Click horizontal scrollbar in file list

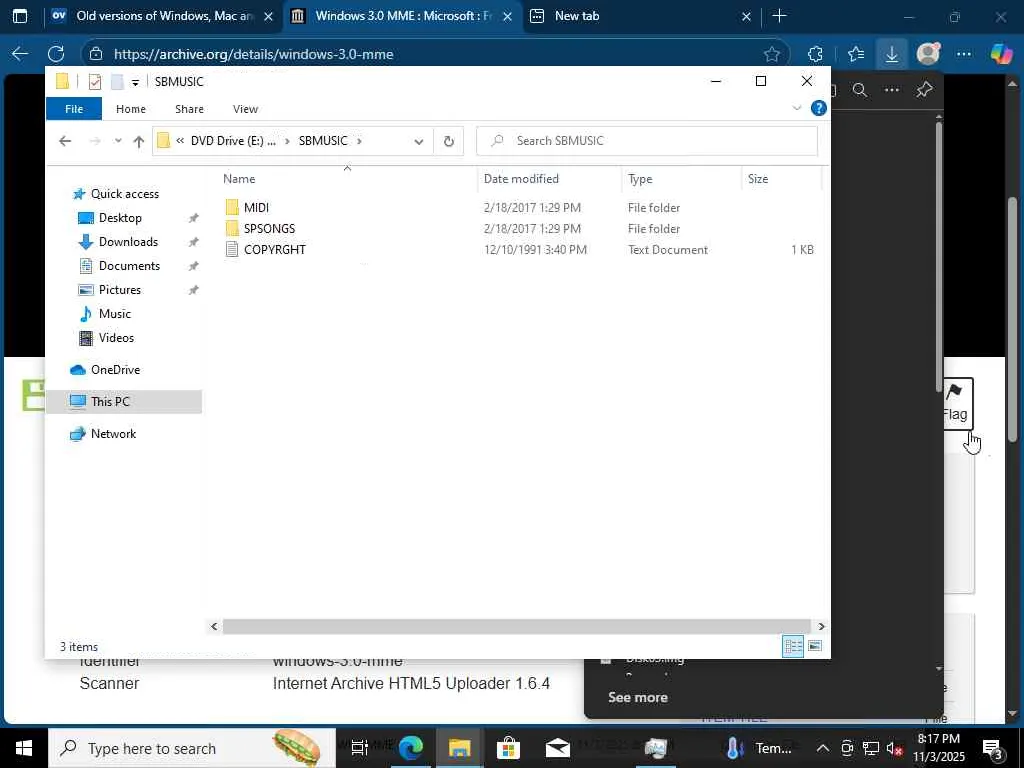517,626
